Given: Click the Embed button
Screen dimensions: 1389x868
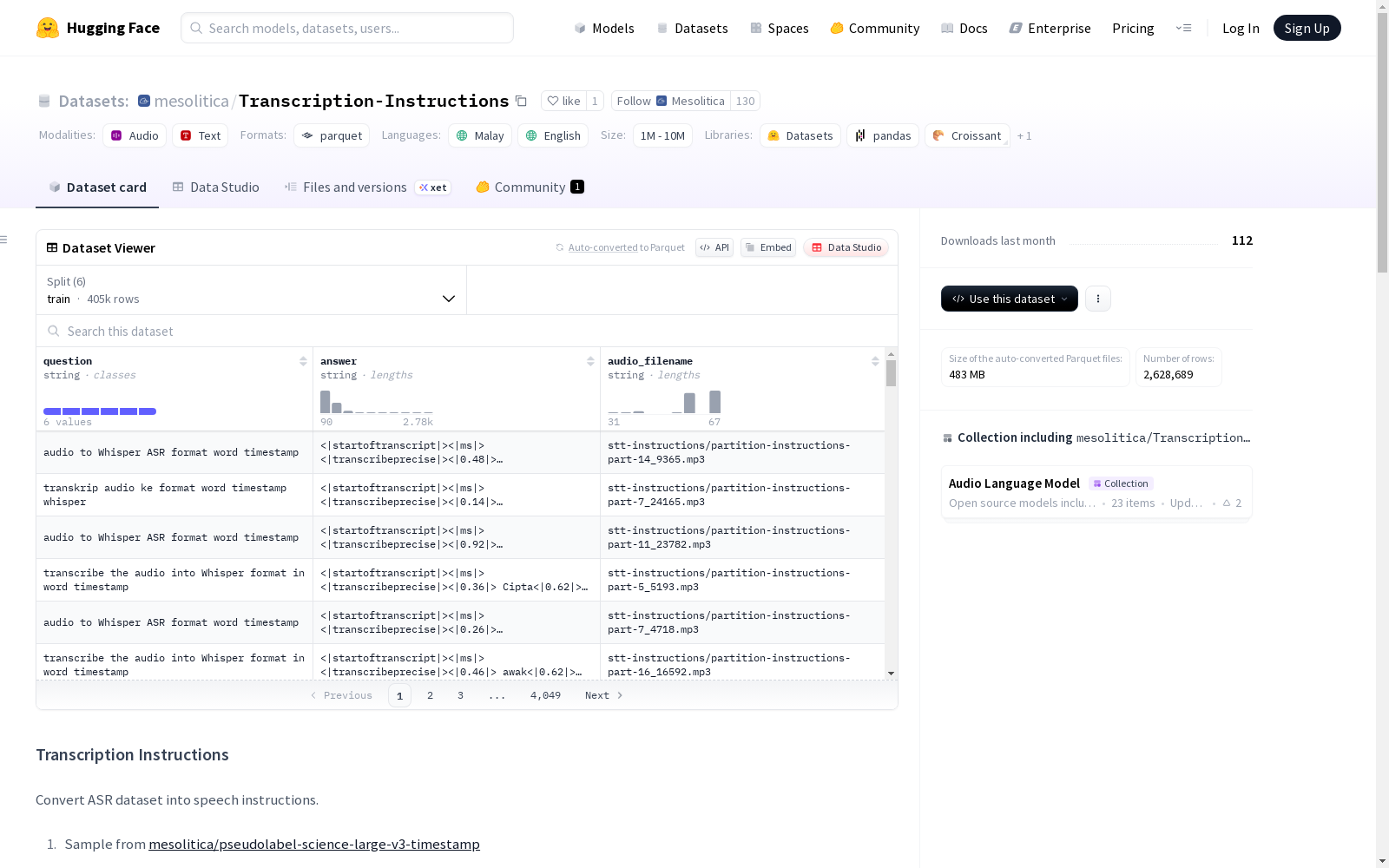Looking at the screenshot, I should (768, 247).
